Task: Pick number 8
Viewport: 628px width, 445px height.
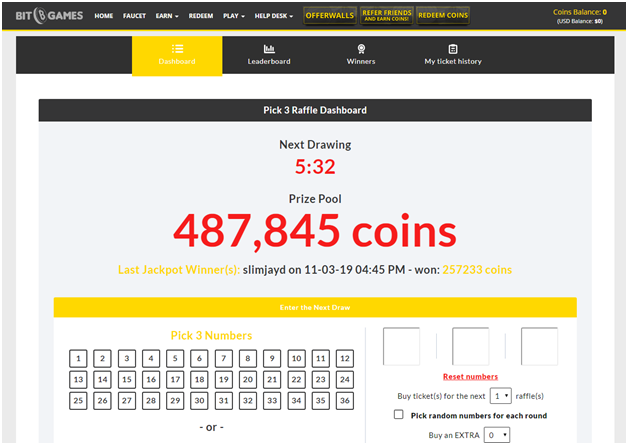Action: [x=248, y=358]
